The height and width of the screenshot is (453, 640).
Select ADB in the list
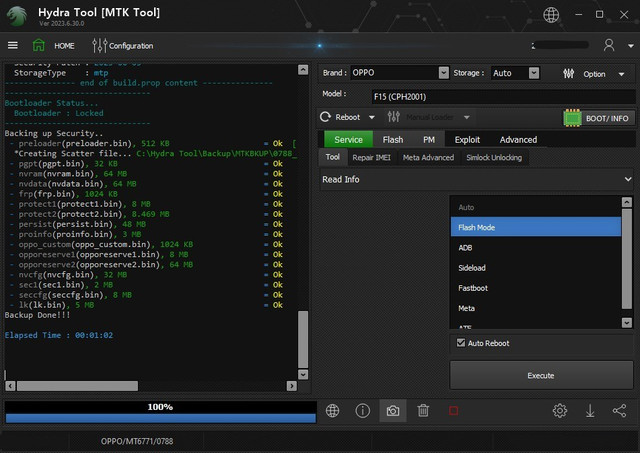coord(536,248)
